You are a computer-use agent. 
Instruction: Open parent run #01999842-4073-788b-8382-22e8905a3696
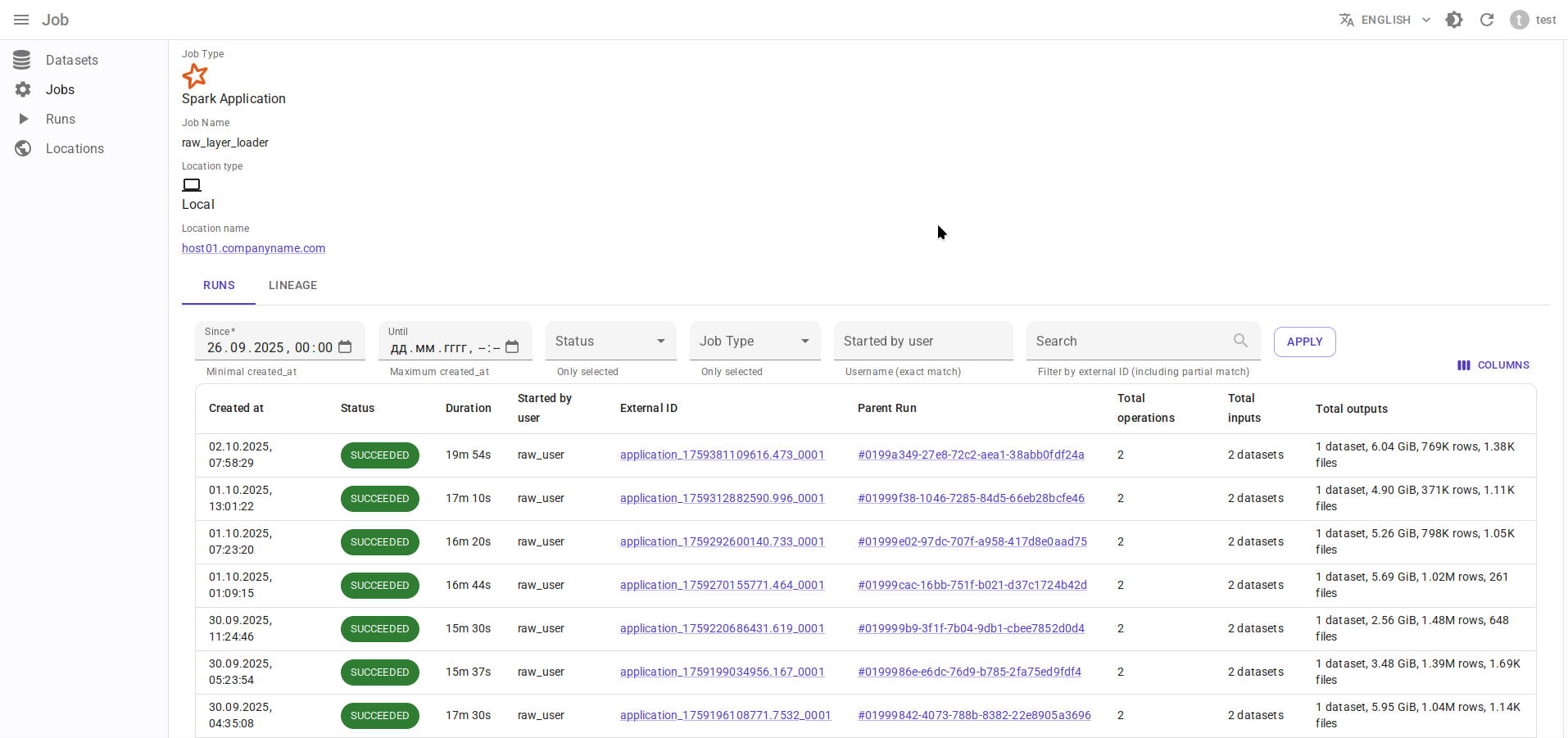974,715
